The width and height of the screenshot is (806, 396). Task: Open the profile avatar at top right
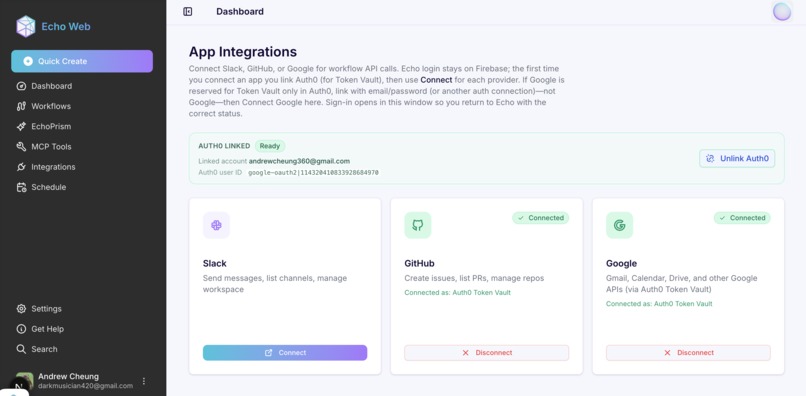click(782, 11)
